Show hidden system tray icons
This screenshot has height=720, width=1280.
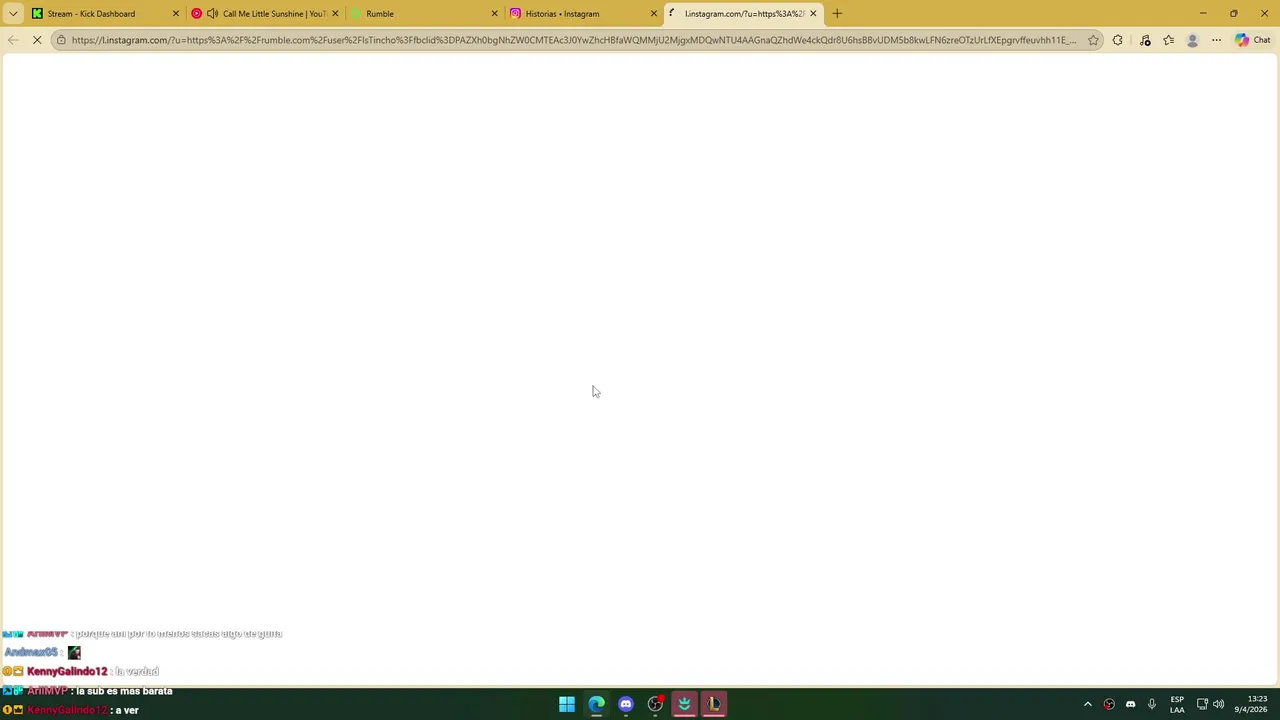[1088, 704]
